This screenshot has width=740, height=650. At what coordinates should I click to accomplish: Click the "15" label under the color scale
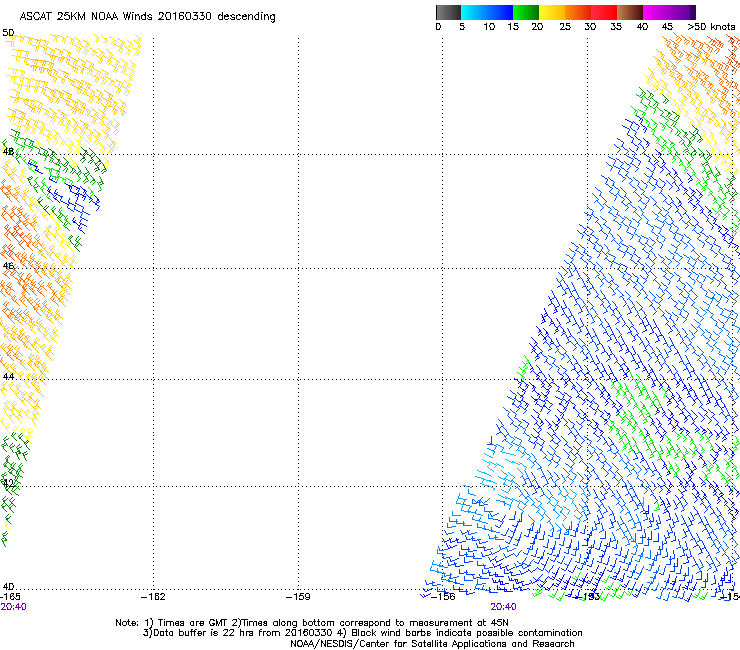click(513, 27)
